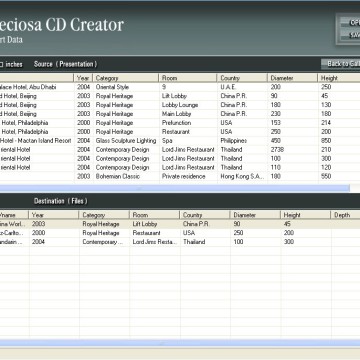Select Bohemian Classic category cell
The height and width of the screenshot is (360, 360).
point(118,176)
